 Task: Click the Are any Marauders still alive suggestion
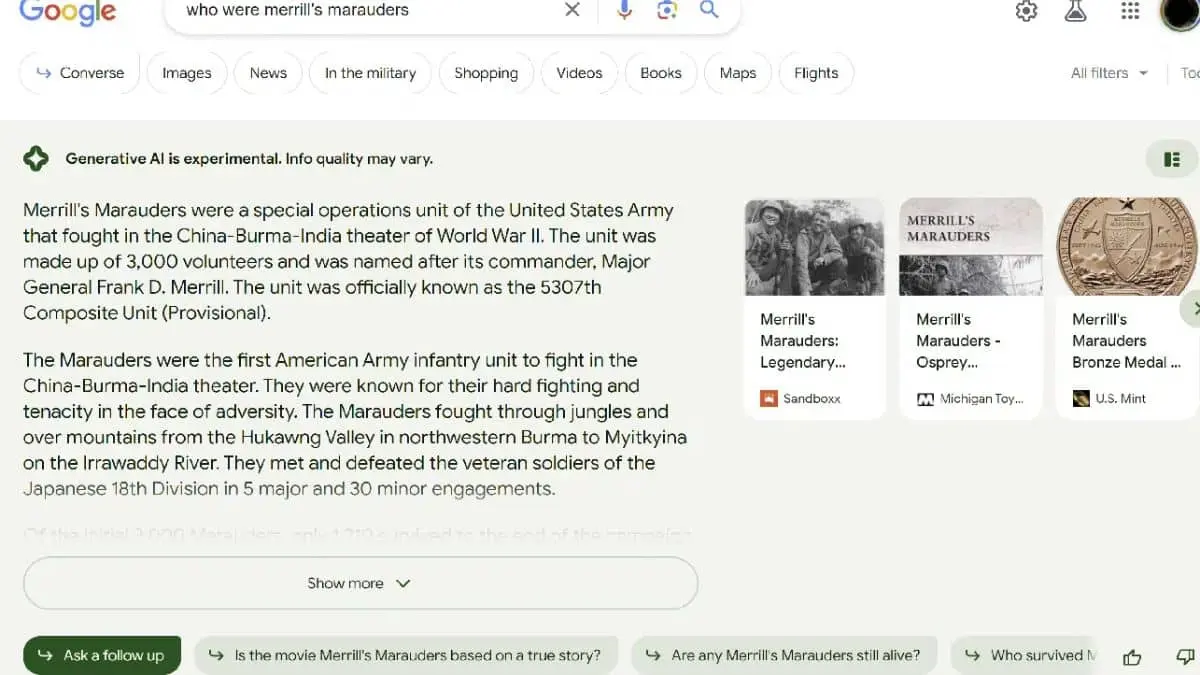[784, 655]
